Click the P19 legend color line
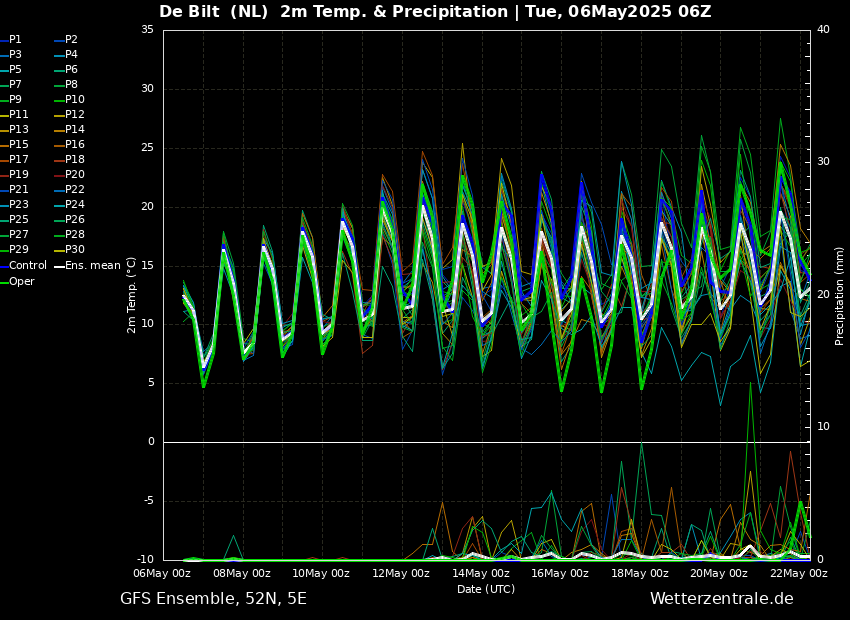This screenshot has width=850, height=620. (3, 175)
